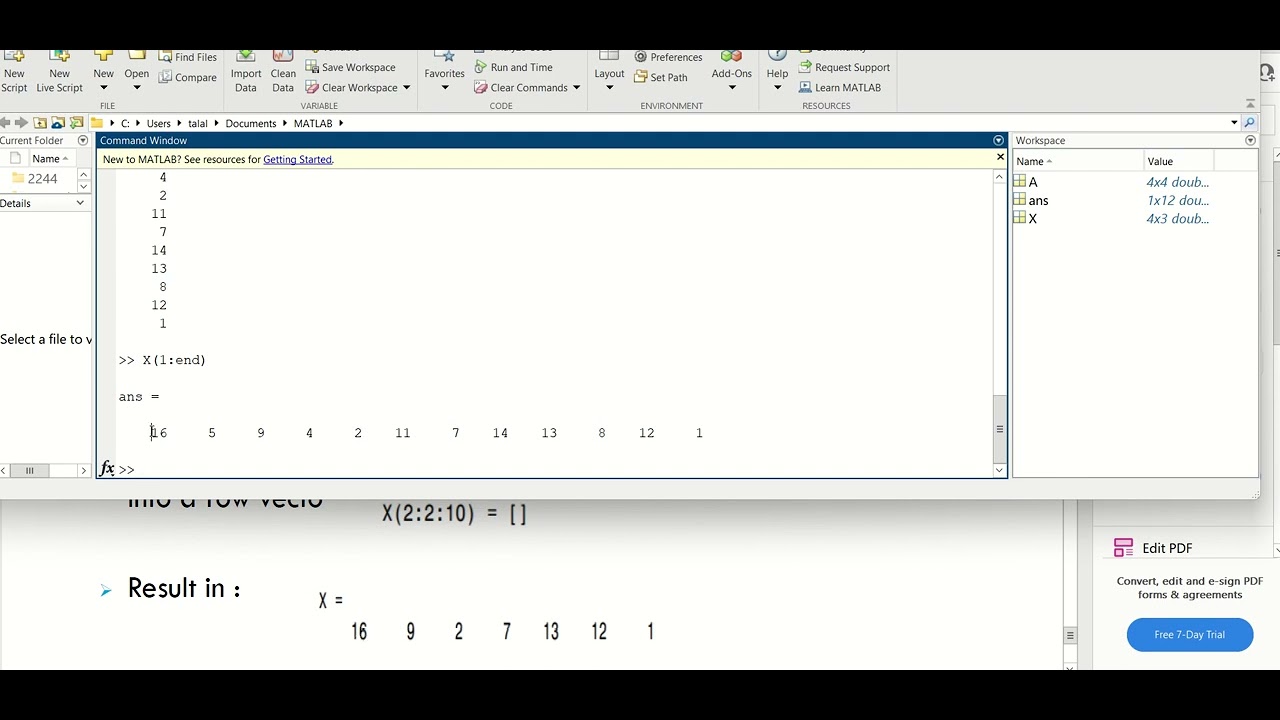Close the New to MATLAB banner
The width and height of the screenshot is (1280, 720).
point(1000,157)
